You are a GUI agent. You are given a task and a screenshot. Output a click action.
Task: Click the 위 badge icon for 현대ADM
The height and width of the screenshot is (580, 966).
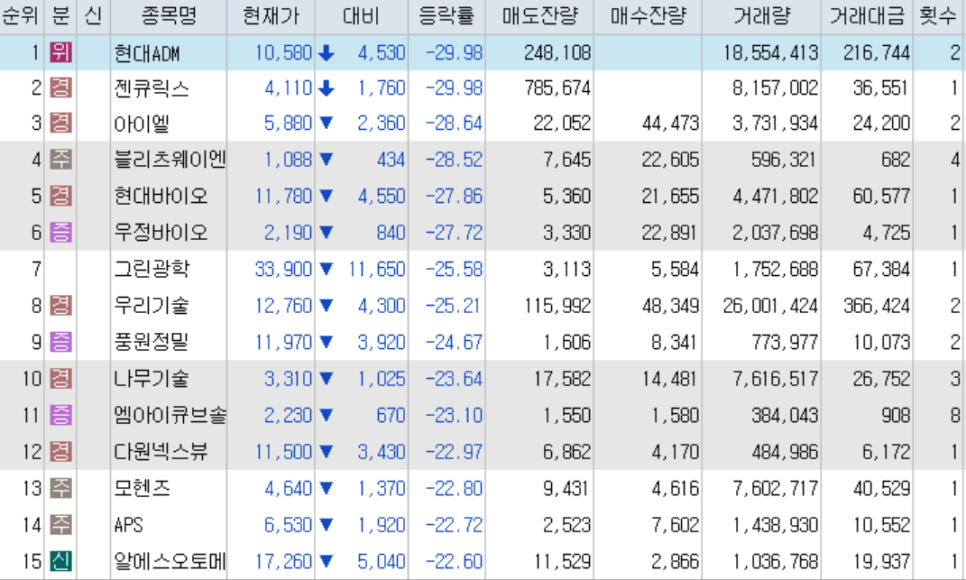(60, 52)
